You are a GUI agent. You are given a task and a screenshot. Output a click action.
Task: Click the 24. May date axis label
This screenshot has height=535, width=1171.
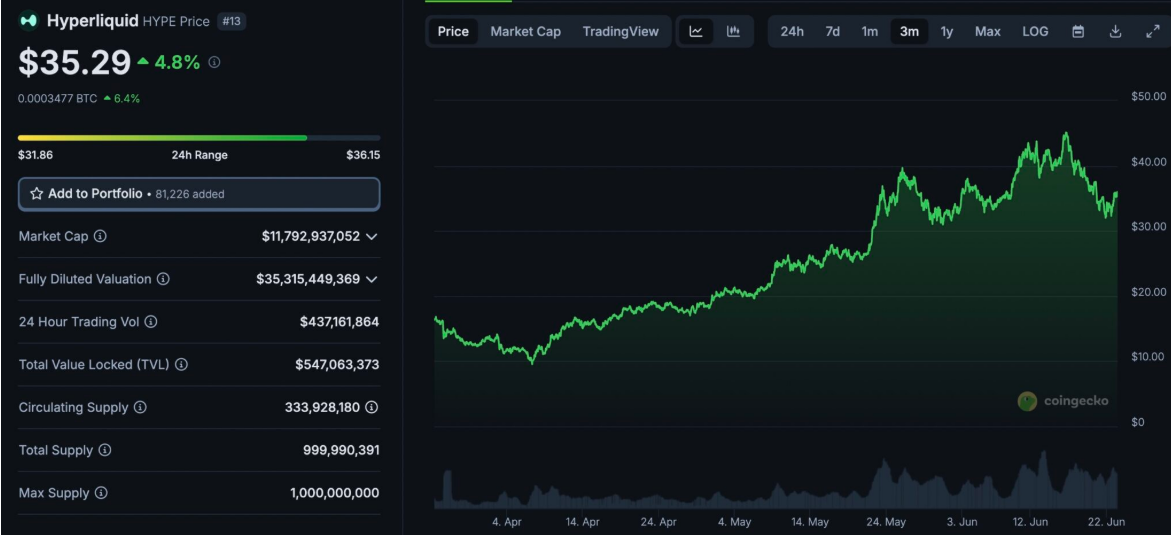click(884, 522)
